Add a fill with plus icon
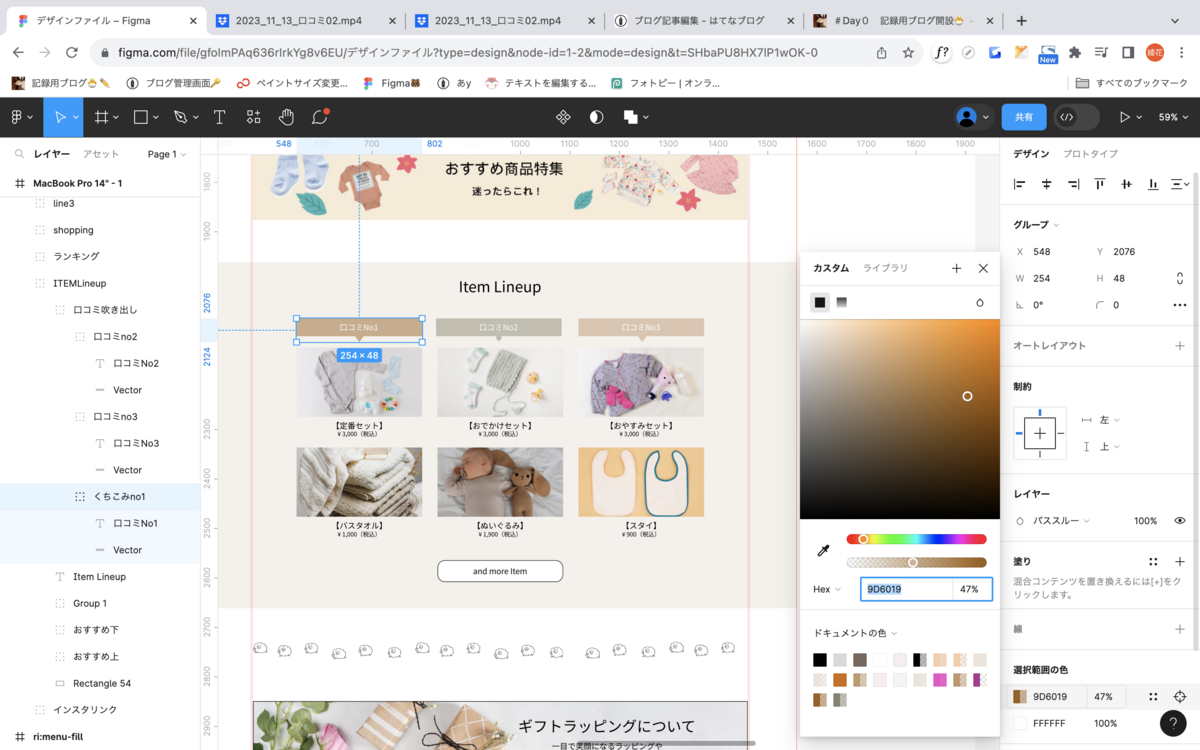The height and width of the screenshot is (750, 1200). pyautogui.click(x=1180, y=562)
